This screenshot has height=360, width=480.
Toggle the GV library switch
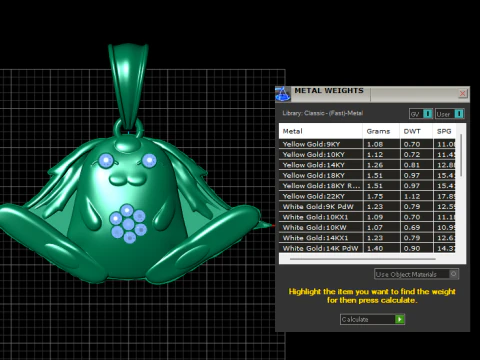[x=421, y=114]
